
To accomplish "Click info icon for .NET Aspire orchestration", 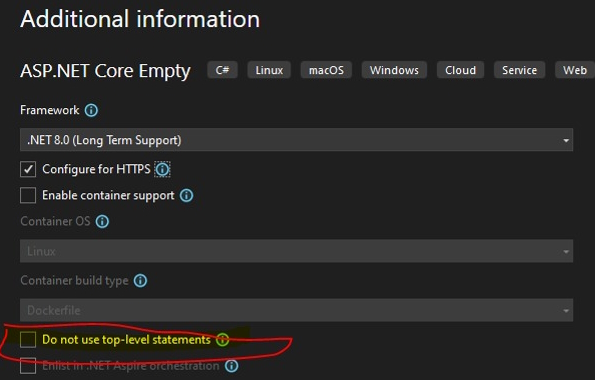I will click(231, 366).
